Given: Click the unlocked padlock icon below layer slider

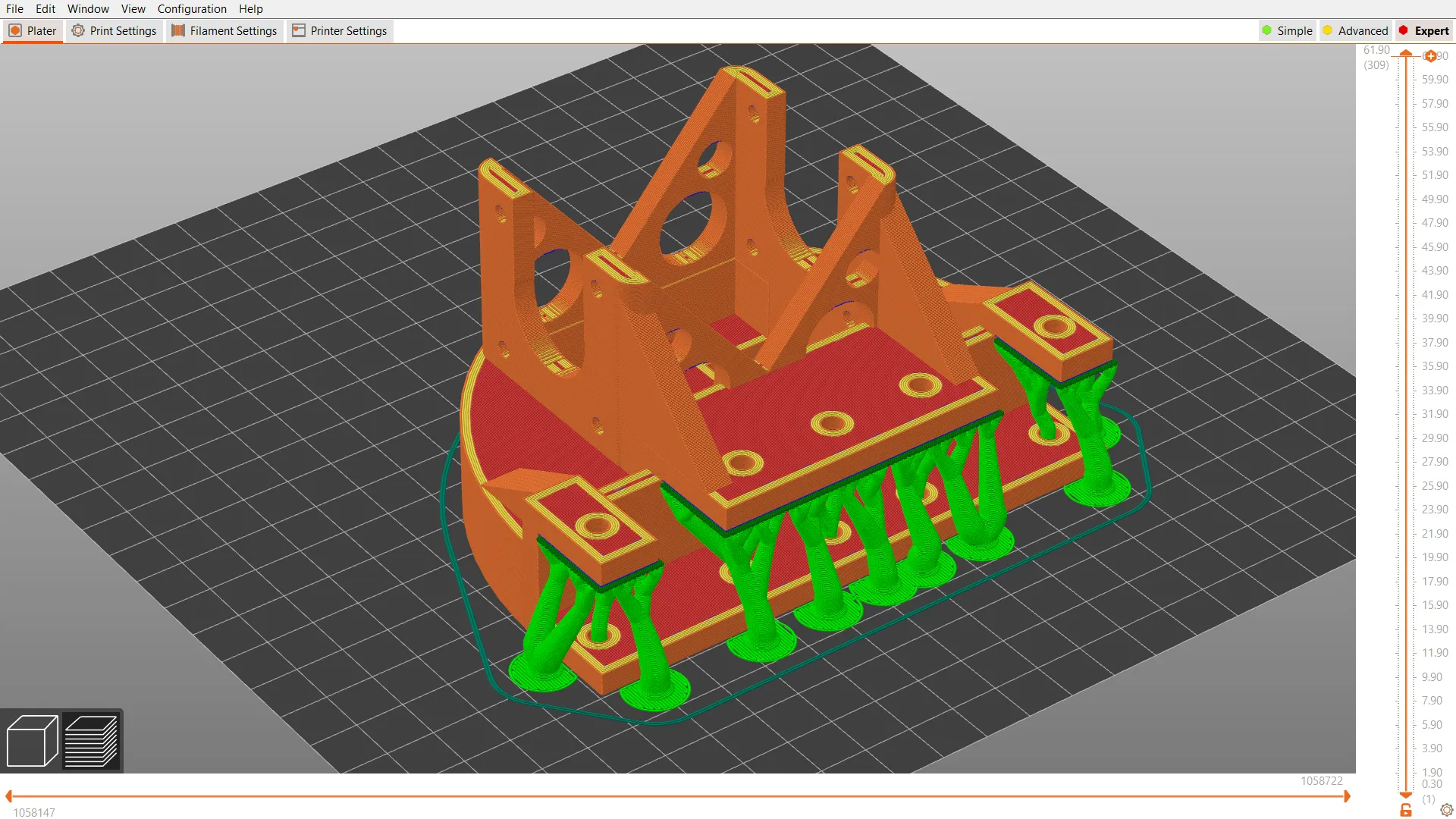Looking at the screenshot, I should coord(1407,810).
